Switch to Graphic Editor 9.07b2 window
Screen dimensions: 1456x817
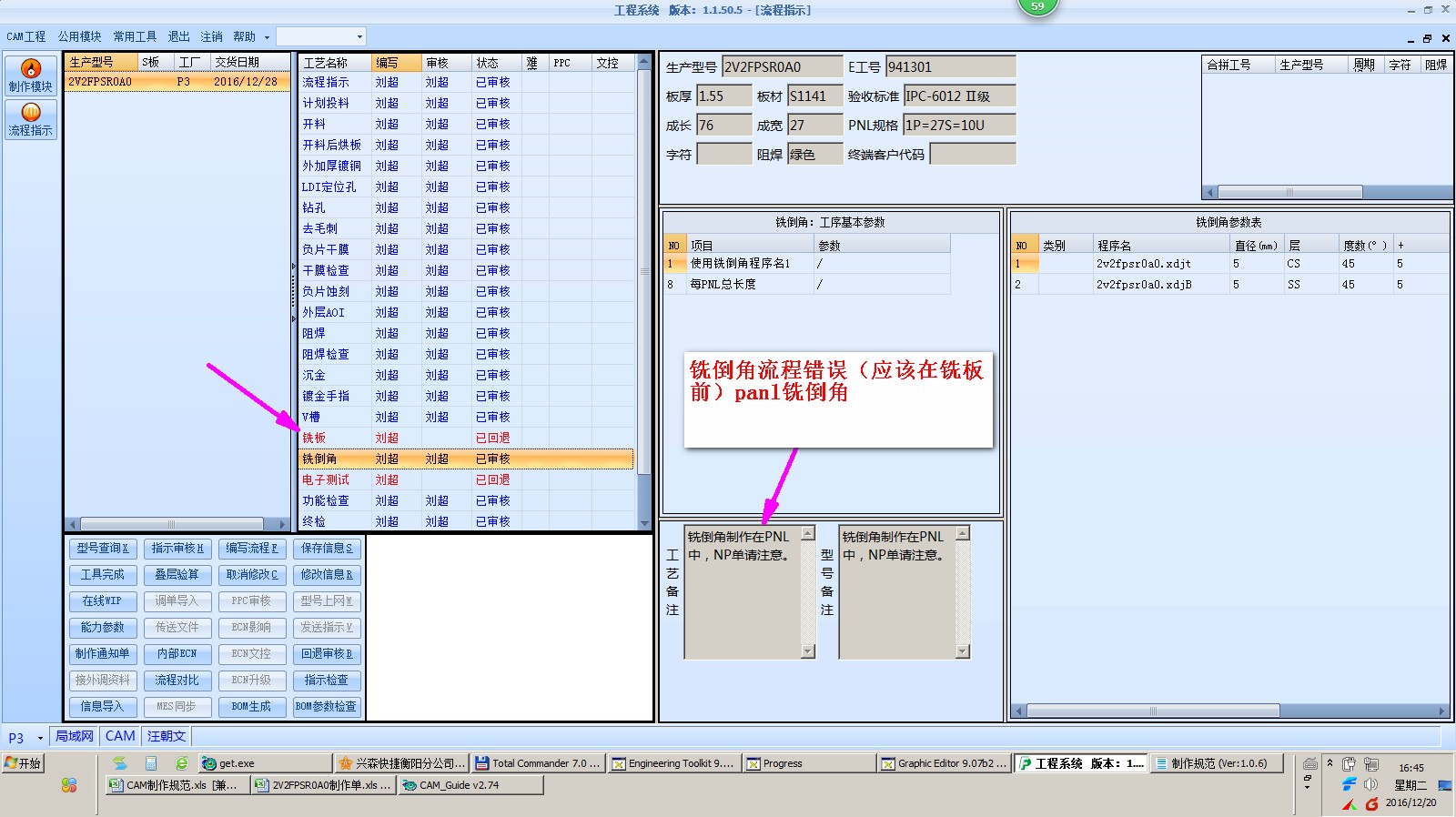[945, 763]
